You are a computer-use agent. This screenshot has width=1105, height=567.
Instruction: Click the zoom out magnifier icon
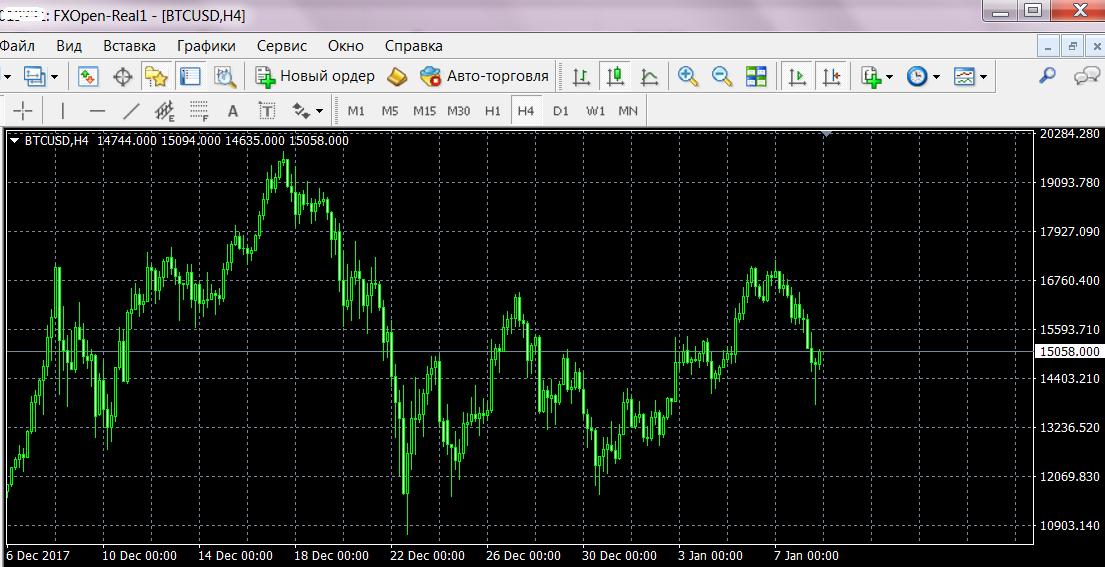721,76
